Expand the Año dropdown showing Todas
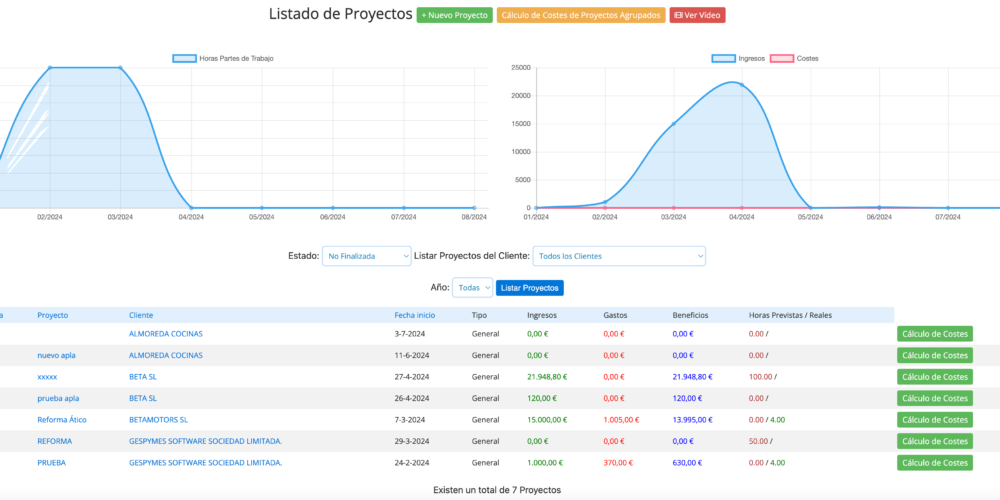 [472, 288]
